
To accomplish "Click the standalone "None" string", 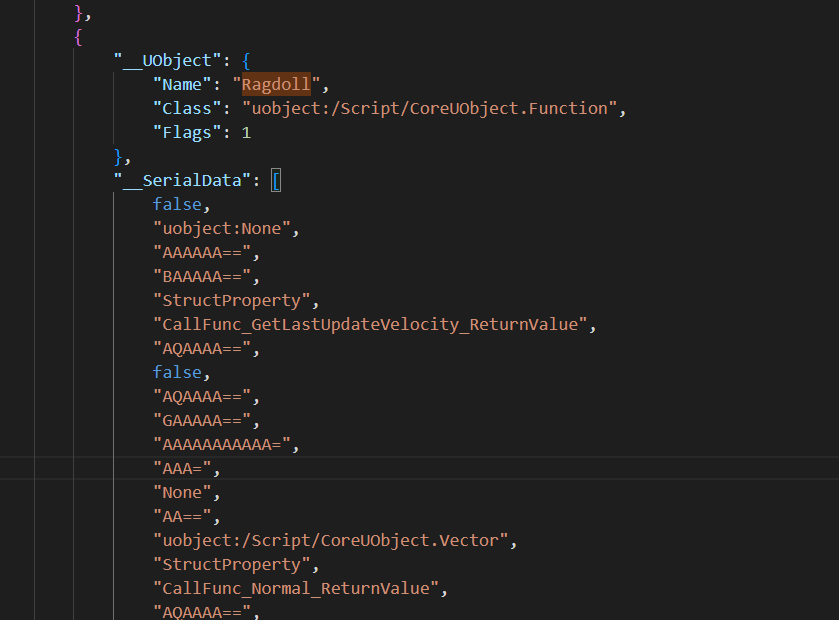I will click(183, 492).
